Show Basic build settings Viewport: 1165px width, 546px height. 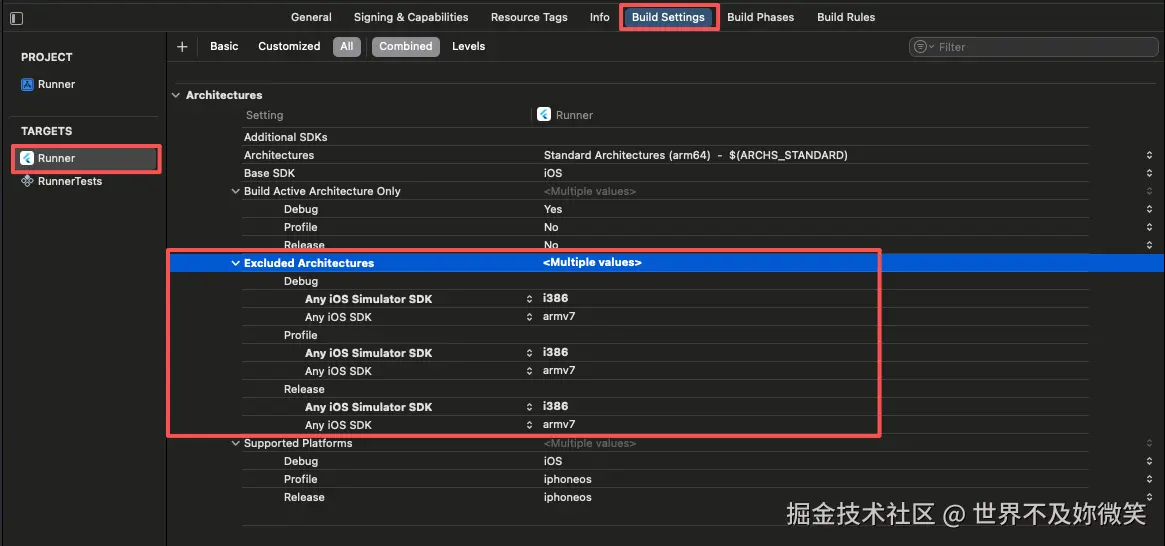(224, 46)
